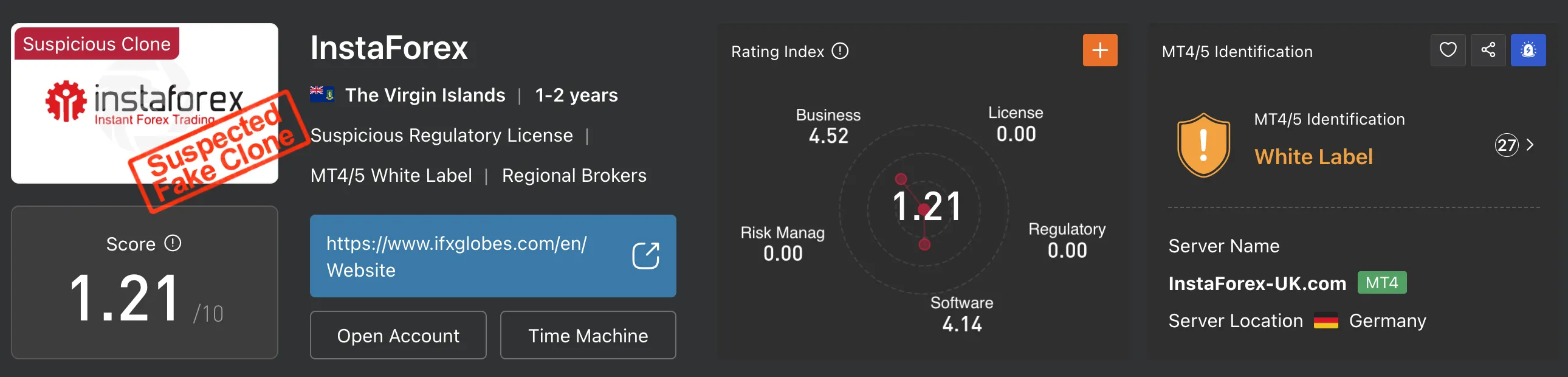Click Business 4.52 rating
1568x377 pixels.
pyautogui.click(x=828, y=126)
